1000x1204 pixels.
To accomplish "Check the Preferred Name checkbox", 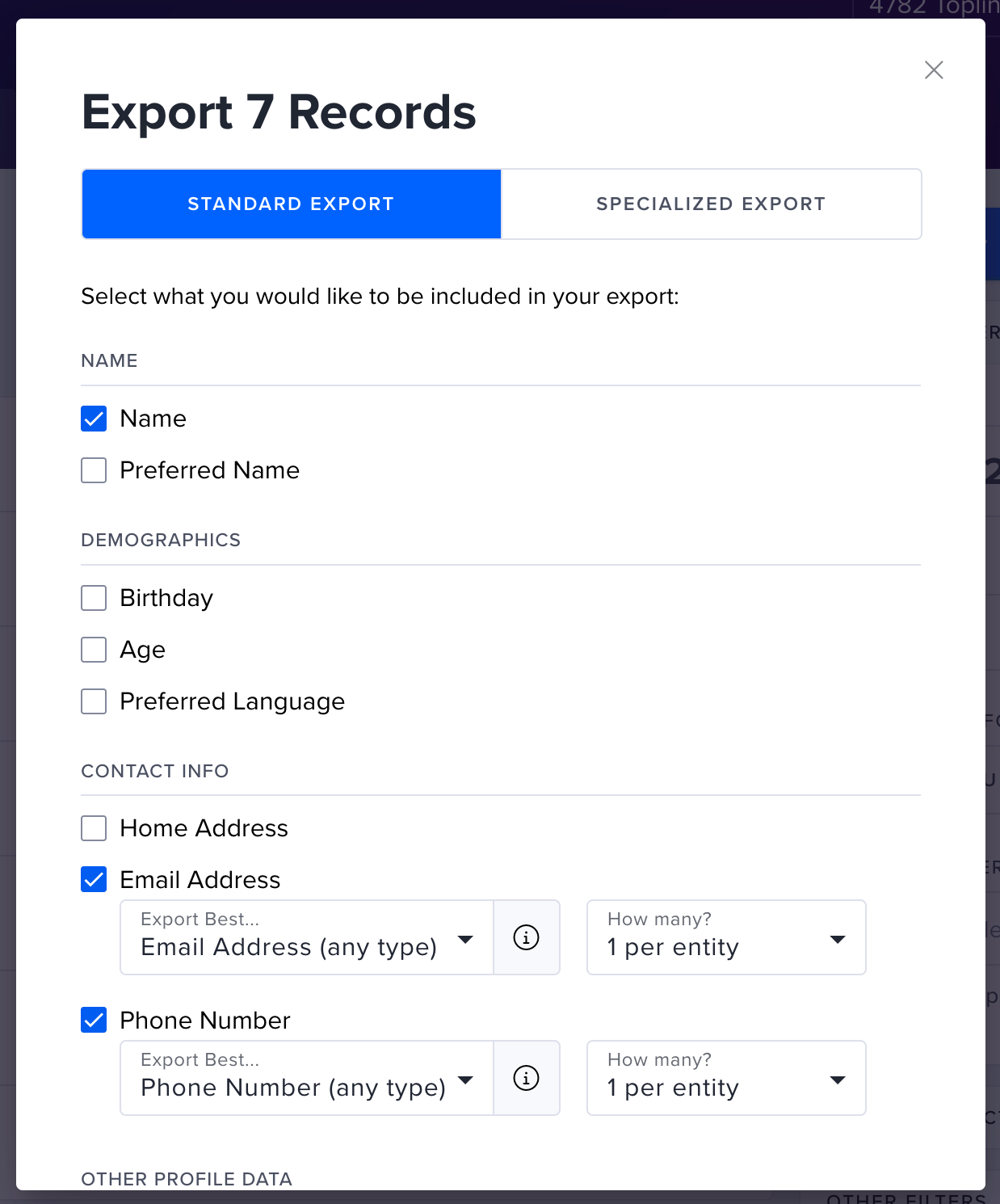I will pyautogui.click(x=94, y=470).
